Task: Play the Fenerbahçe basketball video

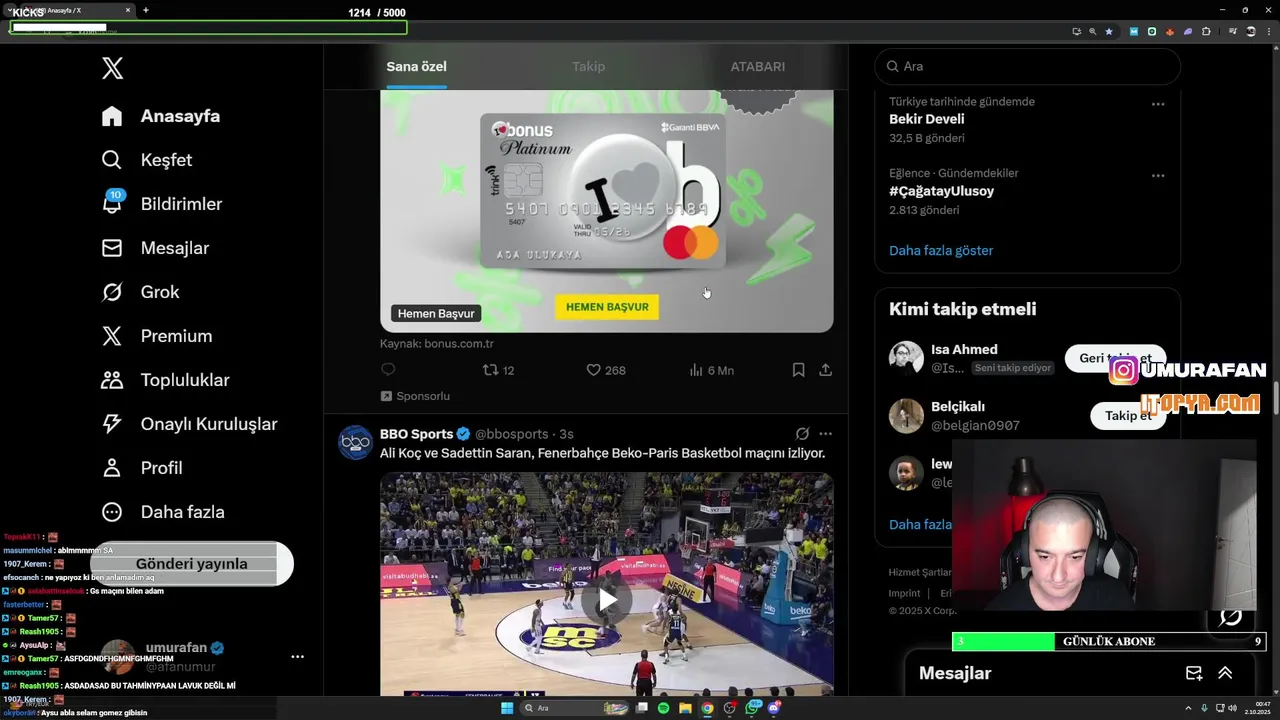Action: click(x=607, y=600)
